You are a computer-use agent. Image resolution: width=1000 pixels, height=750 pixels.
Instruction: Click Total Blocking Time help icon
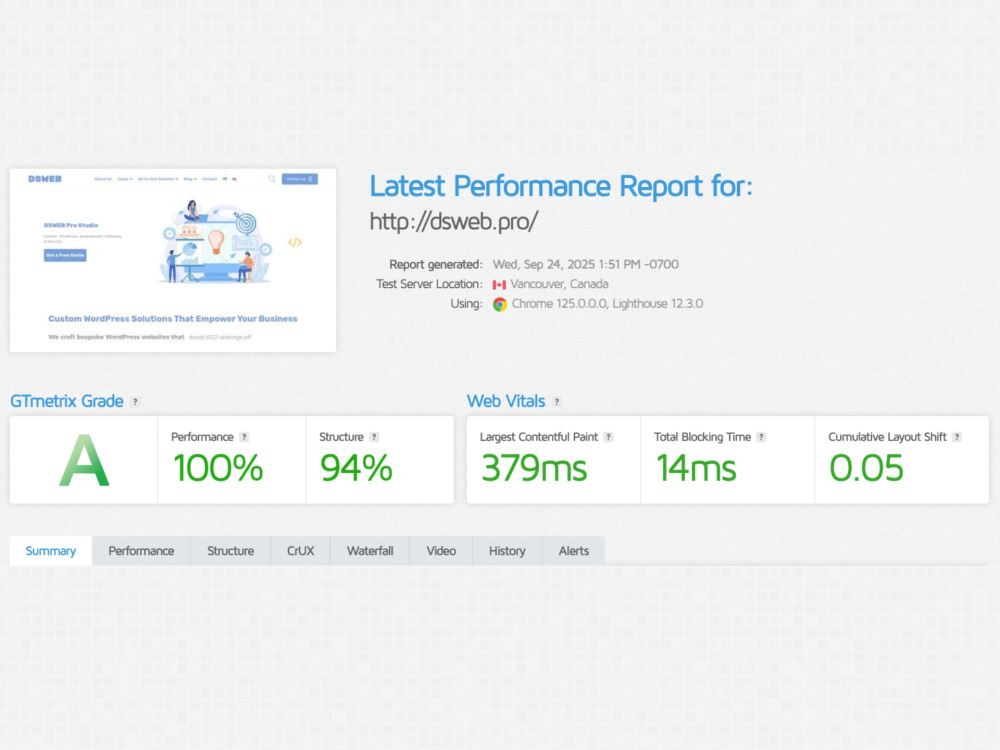pyautogui.click(x=761, y=437)
